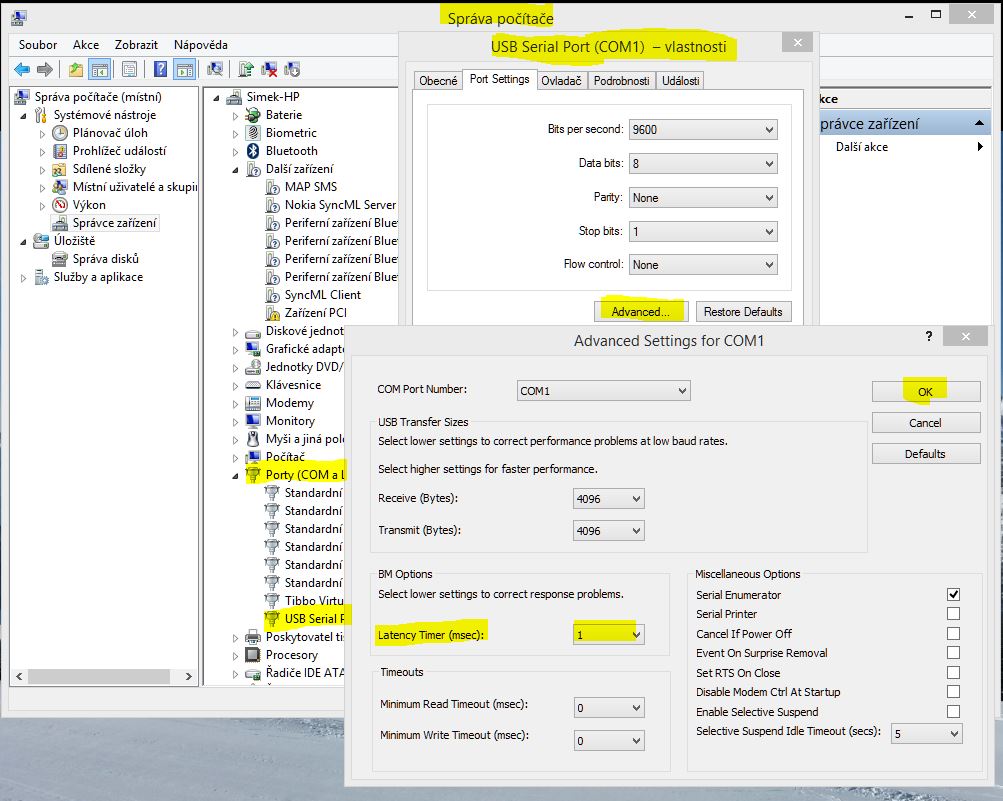Image resolution: width=1003 pixels, height=801 pixels.
Task: Click the Advanced... button
Action: 640,312
